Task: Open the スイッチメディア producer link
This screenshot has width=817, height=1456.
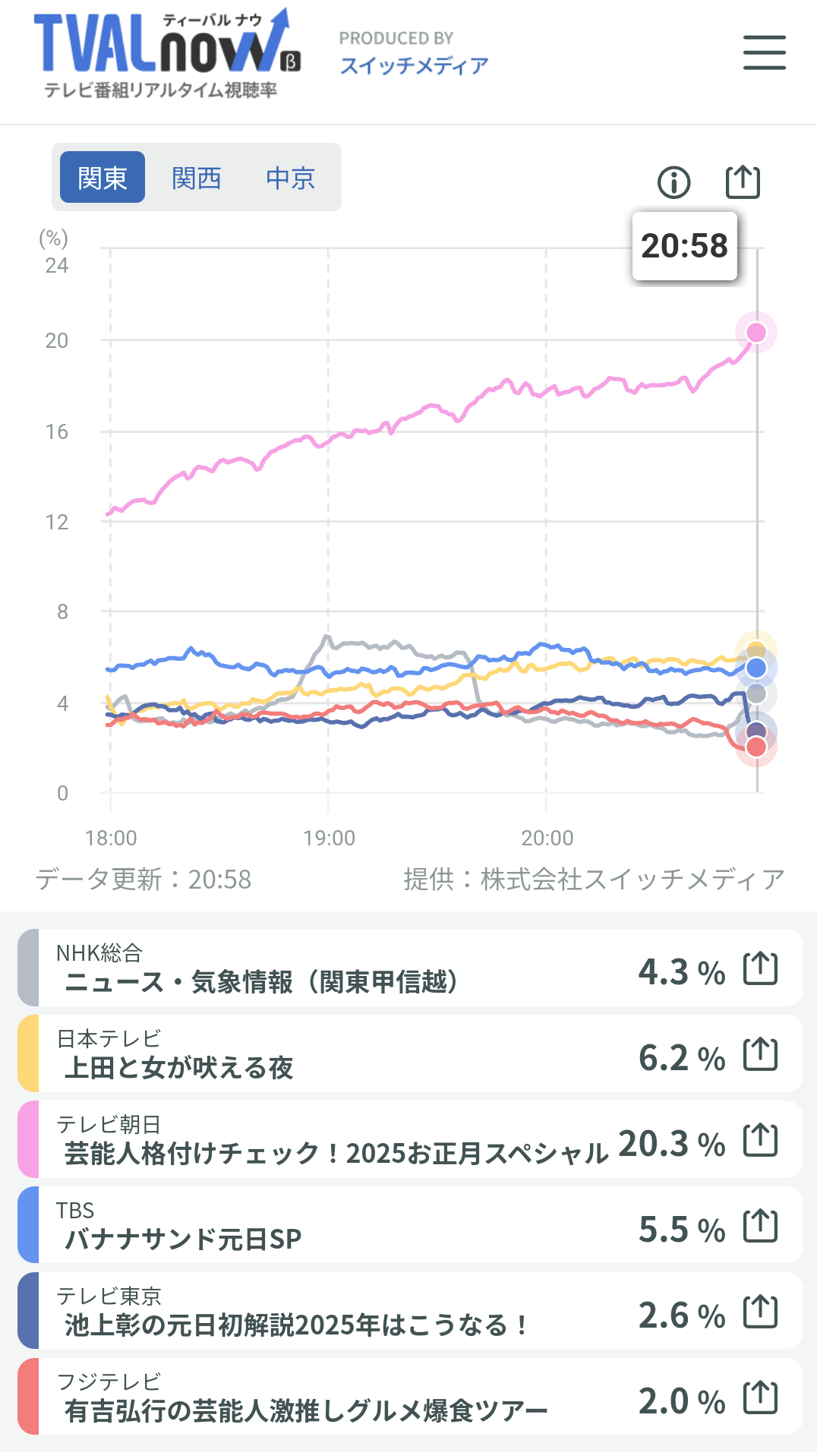Action: 414,66
